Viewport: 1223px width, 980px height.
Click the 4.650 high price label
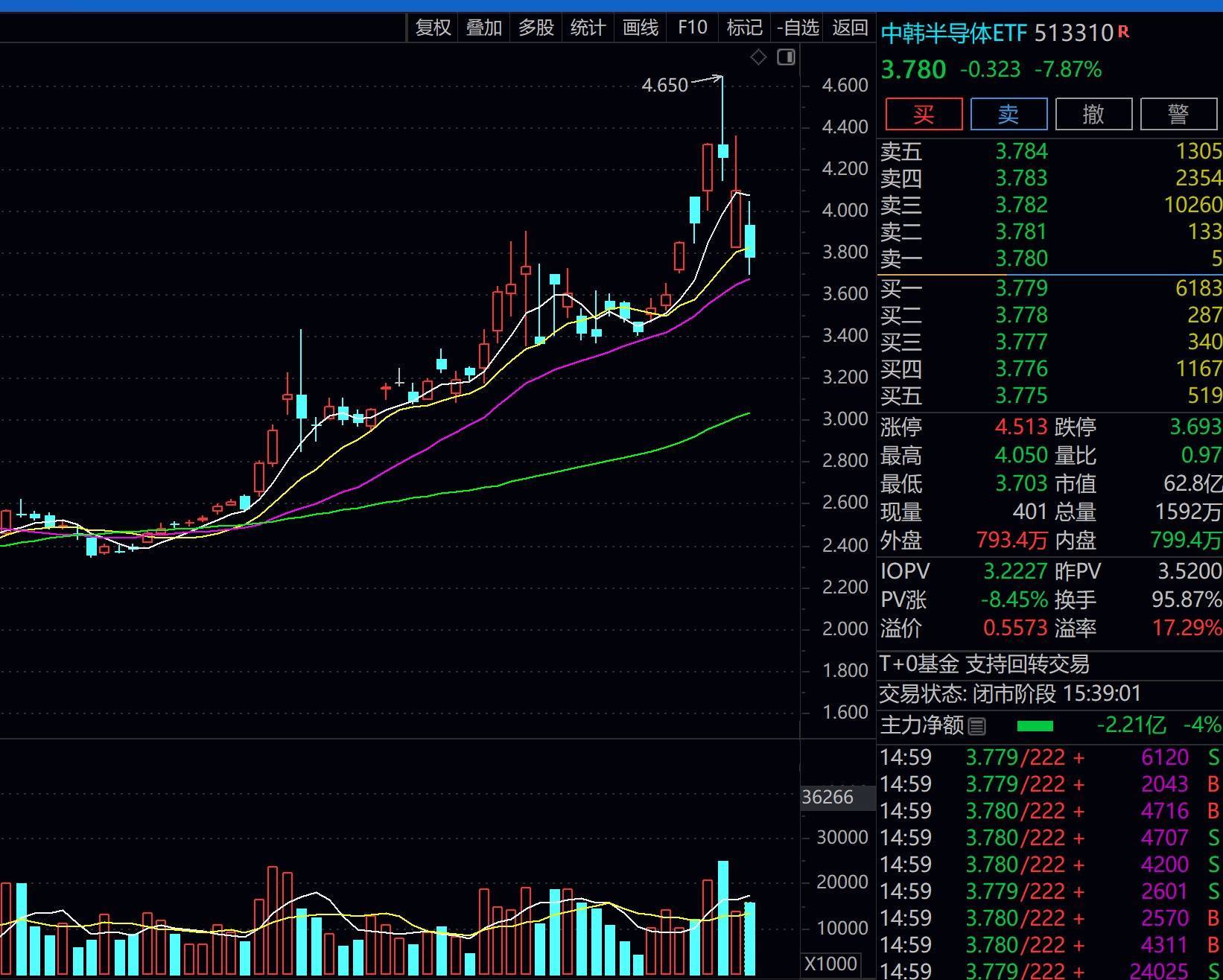click(664, 86)
